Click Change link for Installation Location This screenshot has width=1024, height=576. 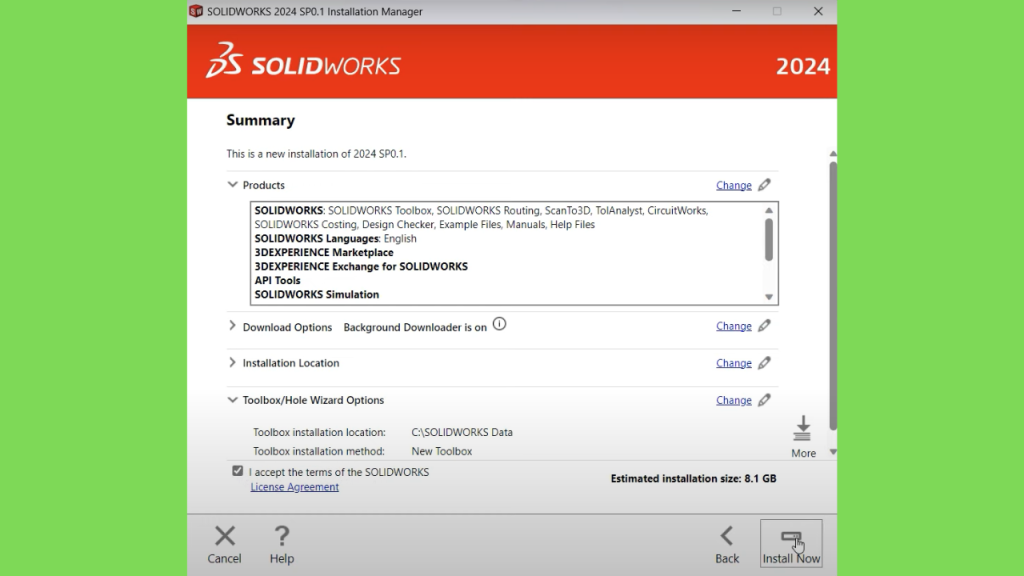[733, 363]
